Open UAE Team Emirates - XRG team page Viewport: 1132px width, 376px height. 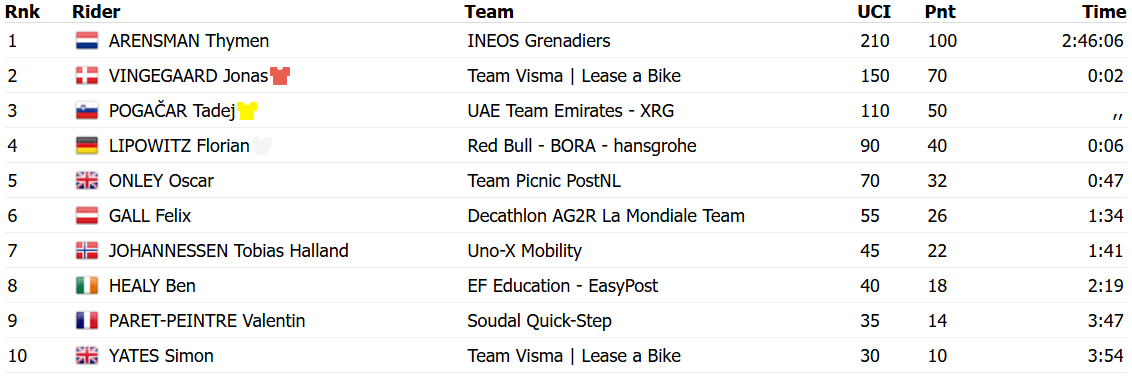coord(571,111)
